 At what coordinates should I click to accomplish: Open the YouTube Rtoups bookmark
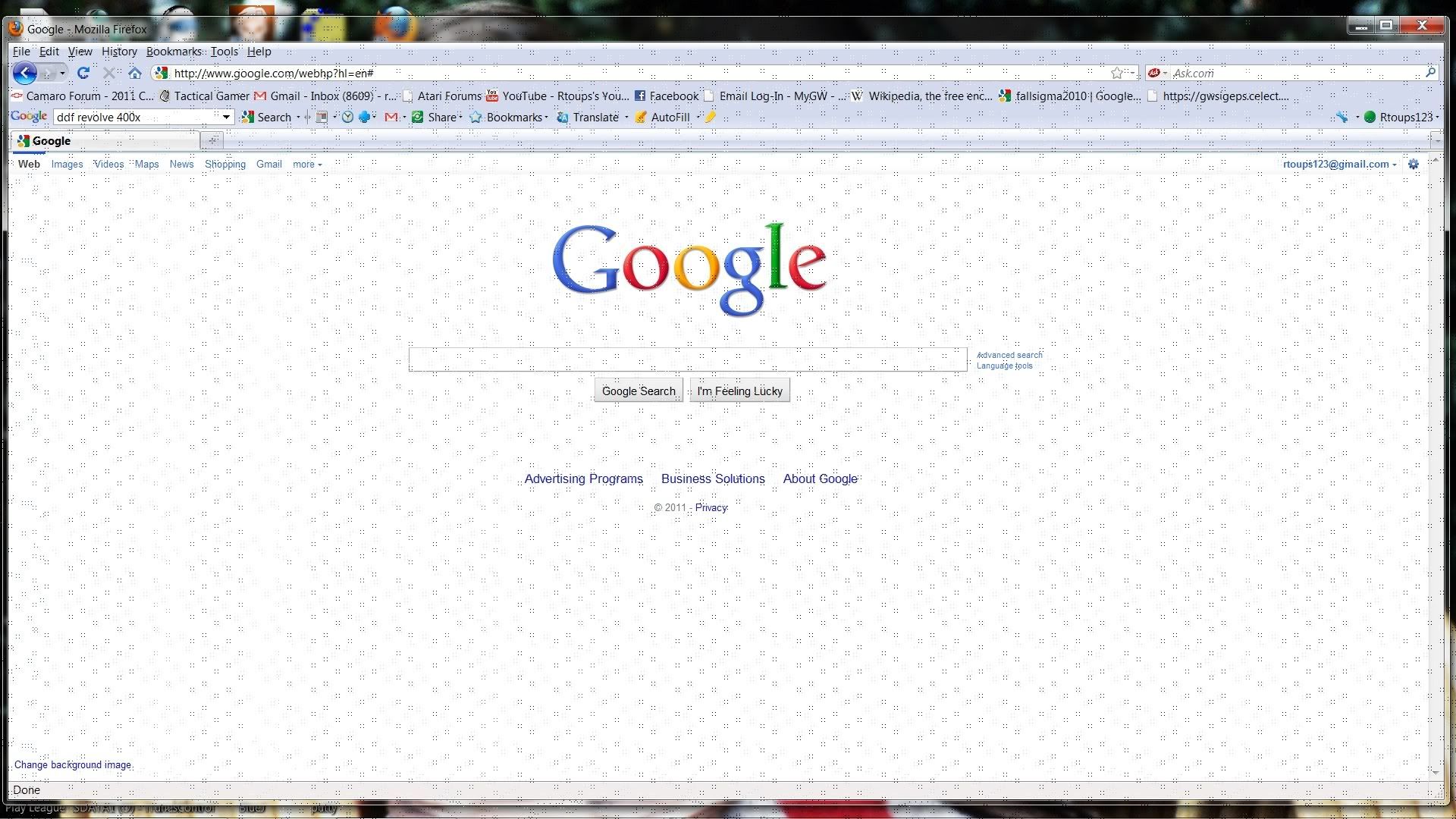[x=557, y=96]
